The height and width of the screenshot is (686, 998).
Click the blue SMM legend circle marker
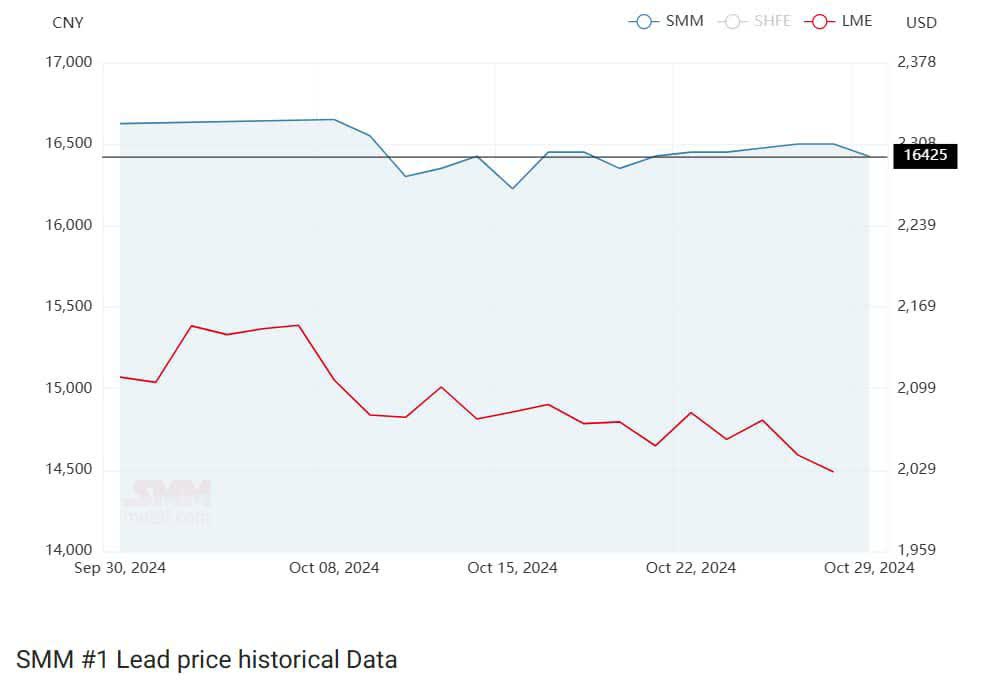coord(644,21)
